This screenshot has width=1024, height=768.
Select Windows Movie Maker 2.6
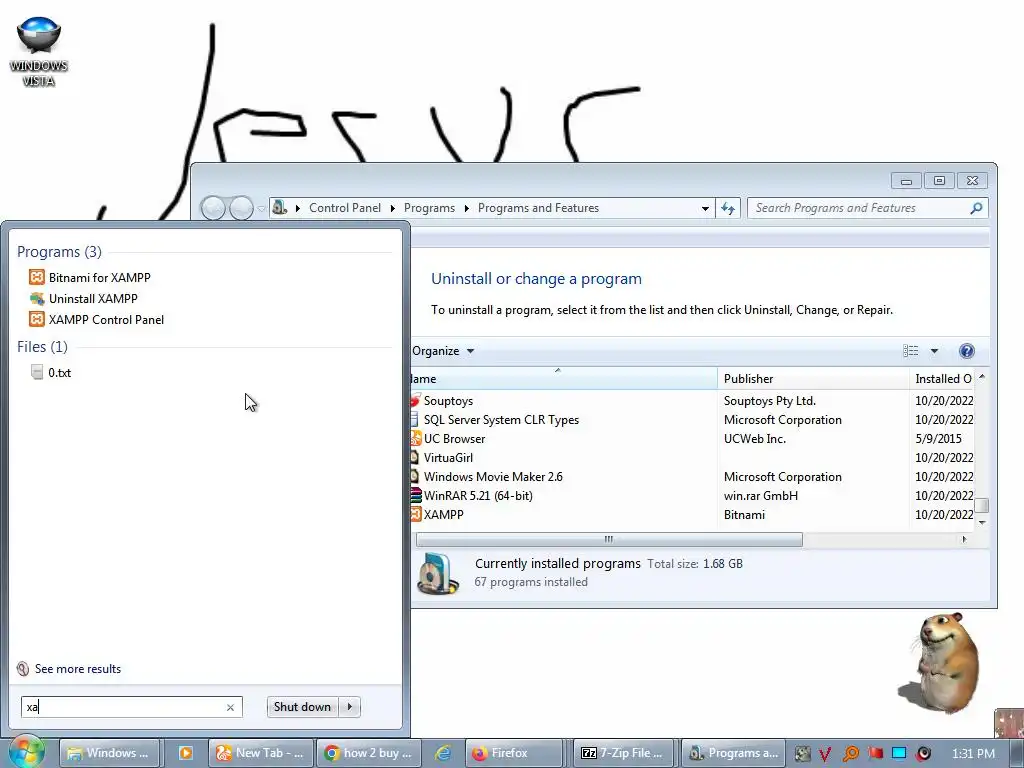point(692,477)
